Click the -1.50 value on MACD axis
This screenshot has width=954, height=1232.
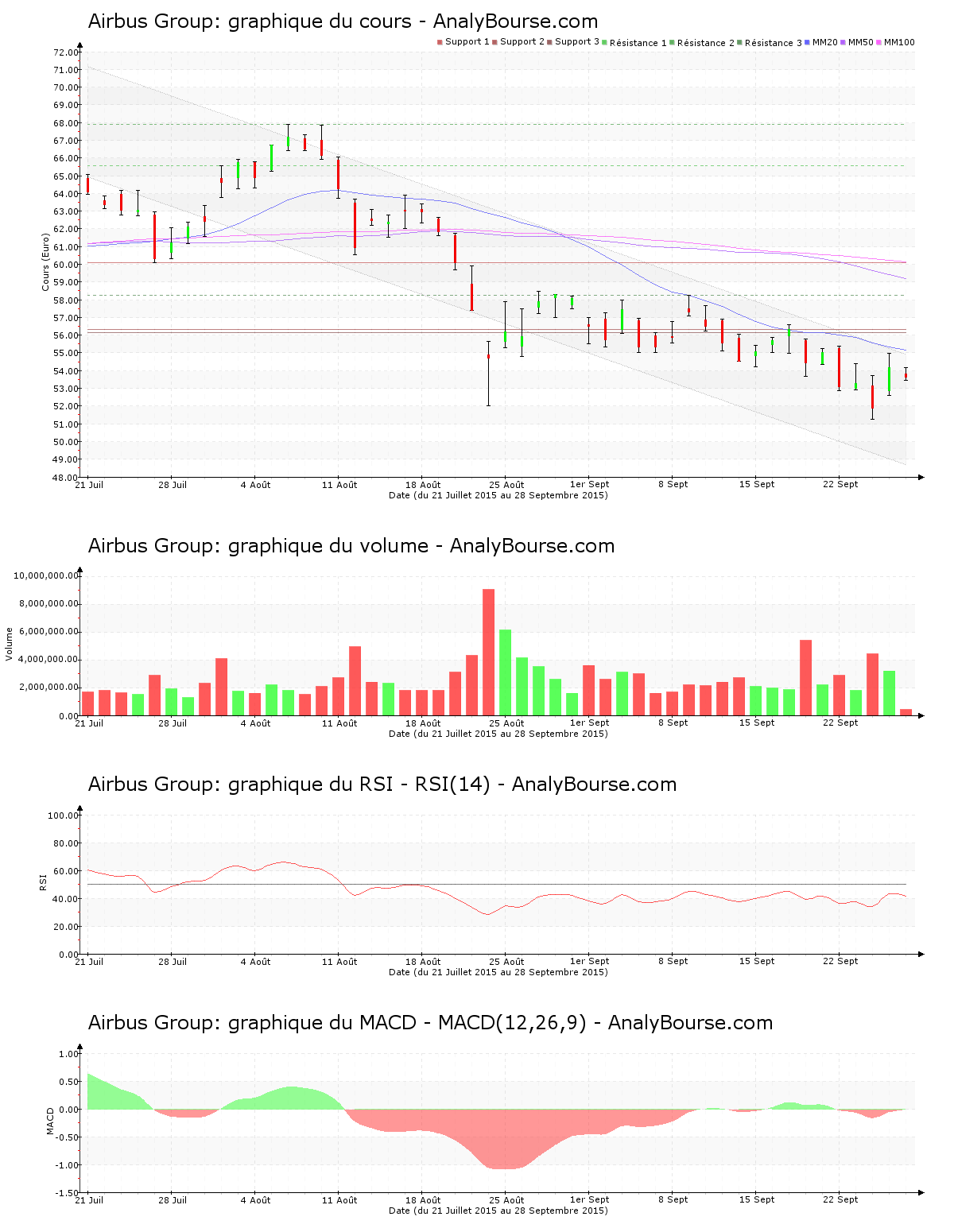68,1193
